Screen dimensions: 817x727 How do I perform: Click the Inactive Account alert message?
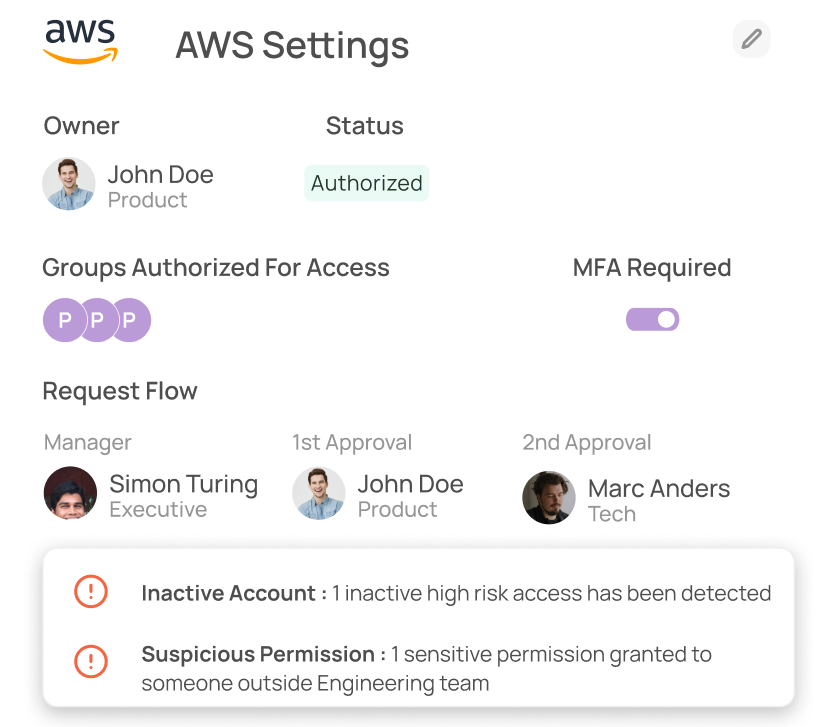(456, 592)
